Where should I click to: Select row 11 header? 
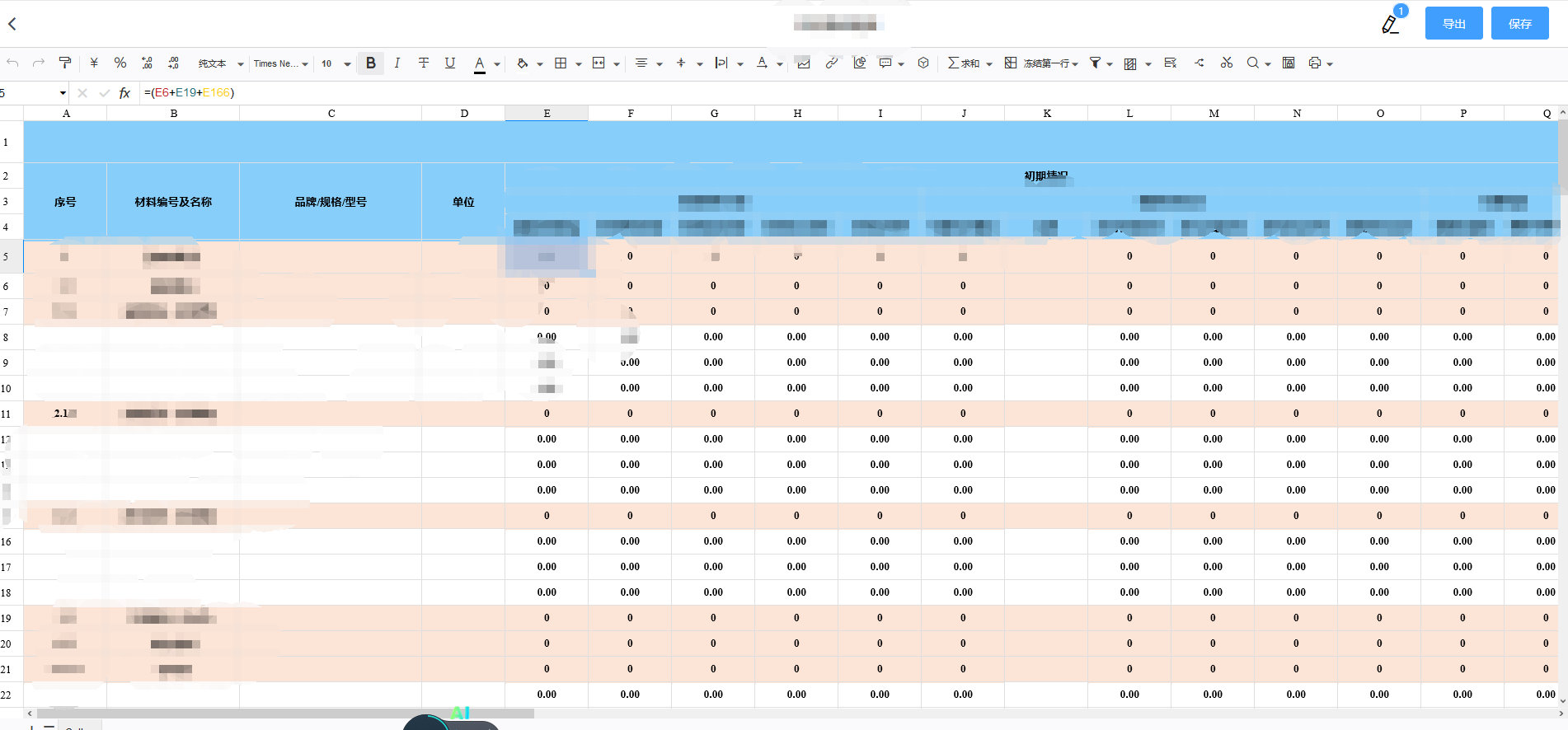point(12,414)
